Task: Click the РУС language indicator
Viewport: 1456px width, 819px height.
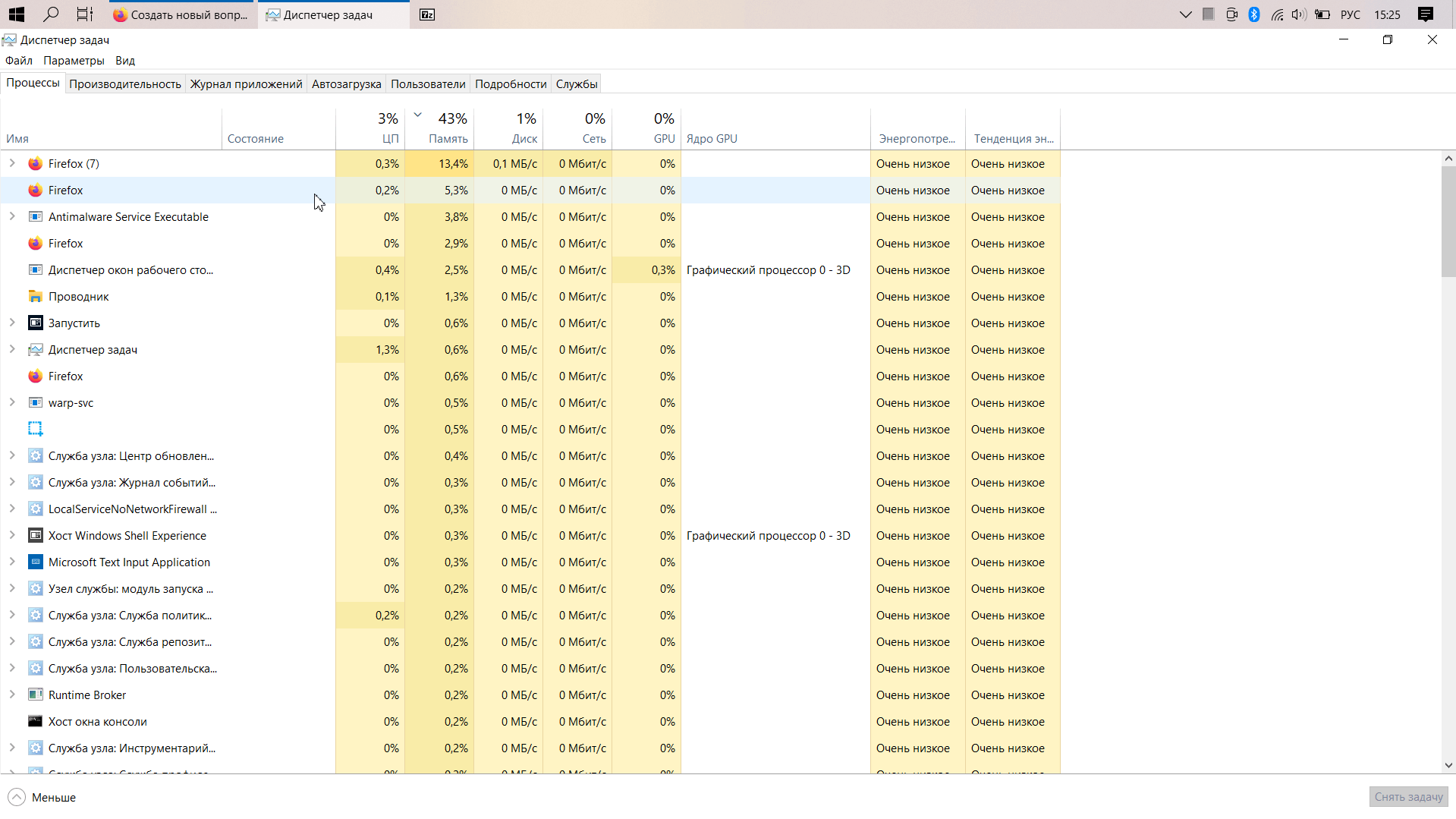Action: tap(1351, 14)
